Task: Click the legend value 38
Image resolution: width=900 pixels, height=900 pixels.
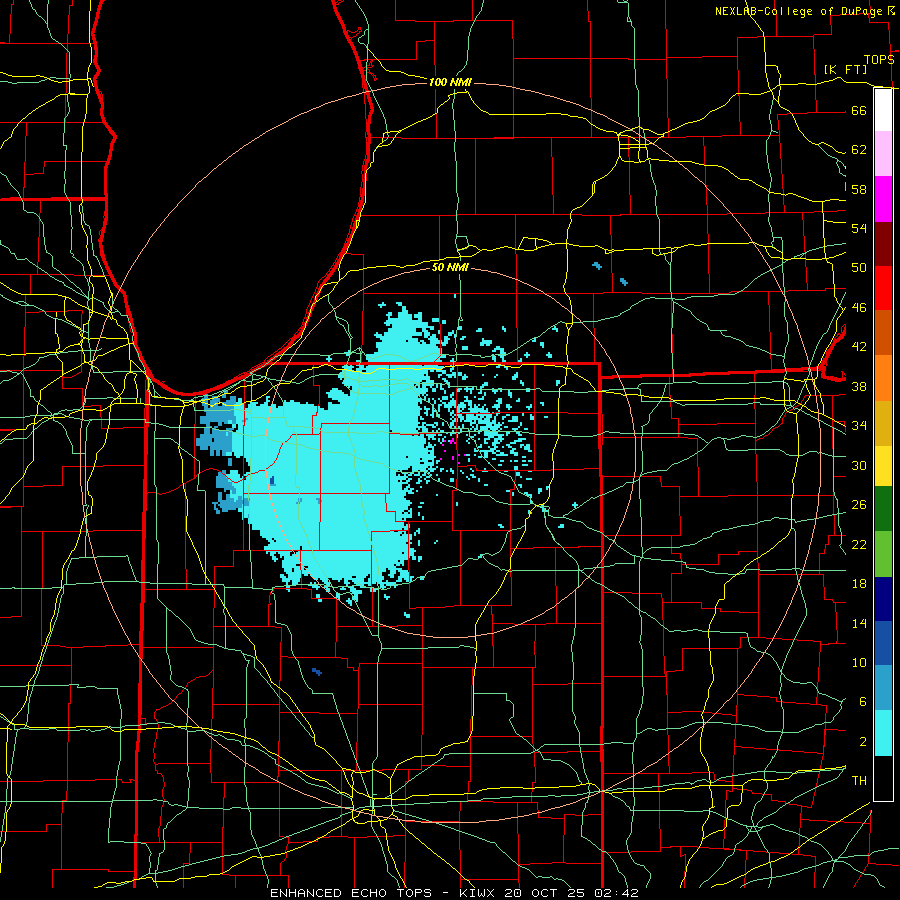Action: tap(859, 386)
